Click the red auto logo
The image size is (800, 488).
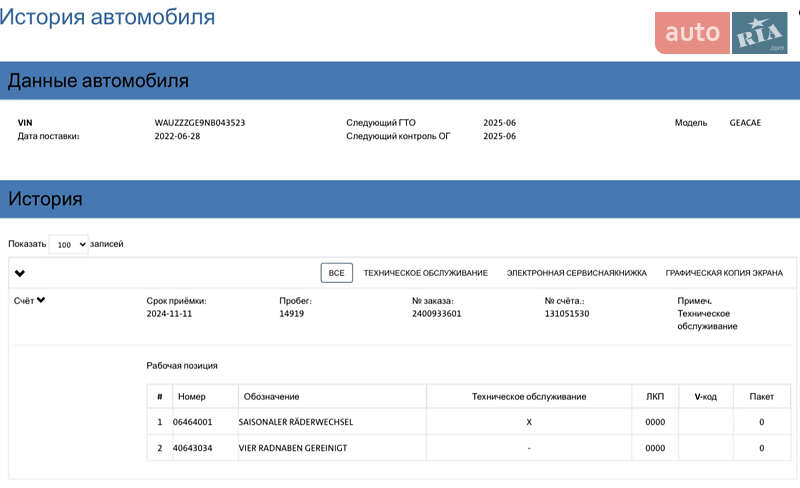[692, 33]
